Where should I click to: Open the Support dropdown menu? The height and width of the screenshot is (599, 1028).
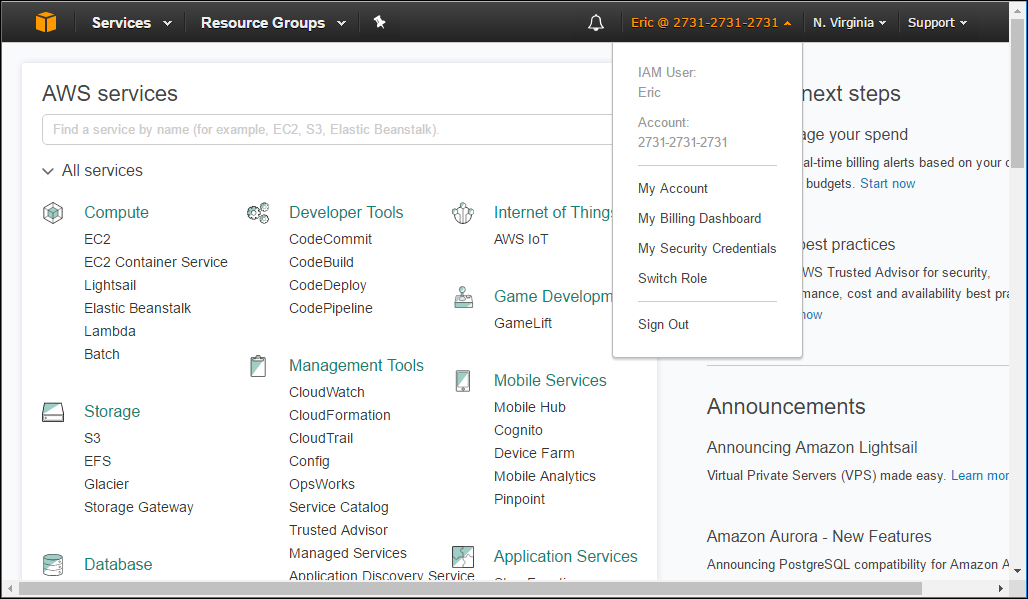pyautogui.click(x=938, y=22)
